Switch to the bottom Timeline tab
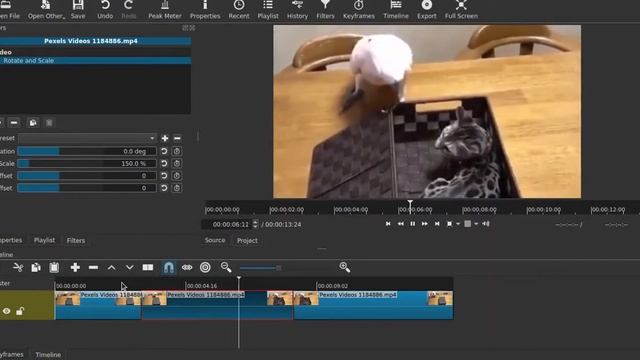 pos(48,354)
